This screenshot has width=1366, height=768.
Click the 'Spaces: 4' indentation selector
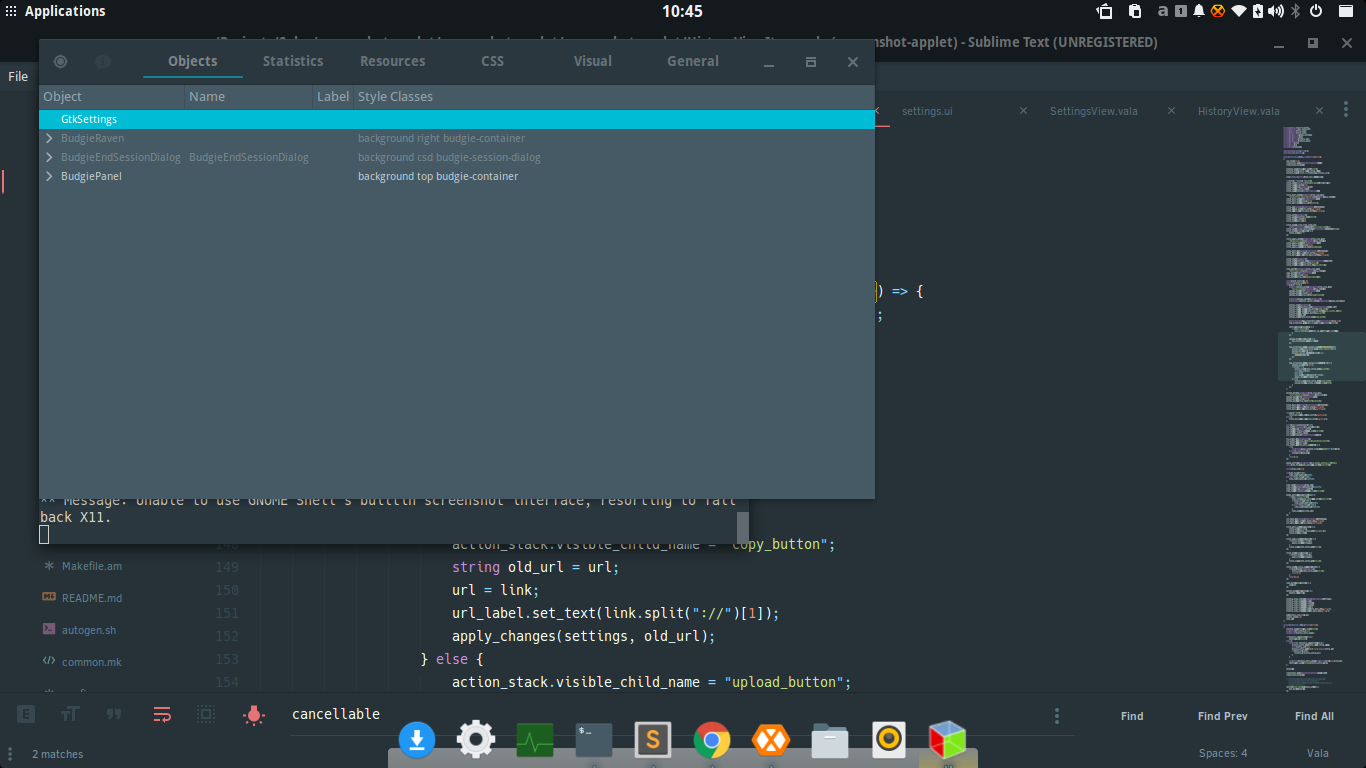click(1223, 754)
